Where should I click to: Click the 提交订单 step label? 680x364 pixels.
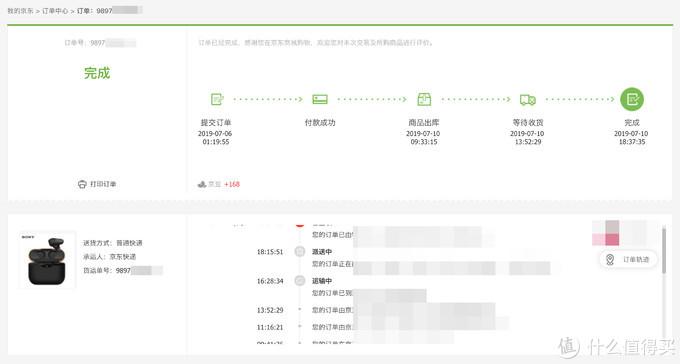click(x=216, y=123)
